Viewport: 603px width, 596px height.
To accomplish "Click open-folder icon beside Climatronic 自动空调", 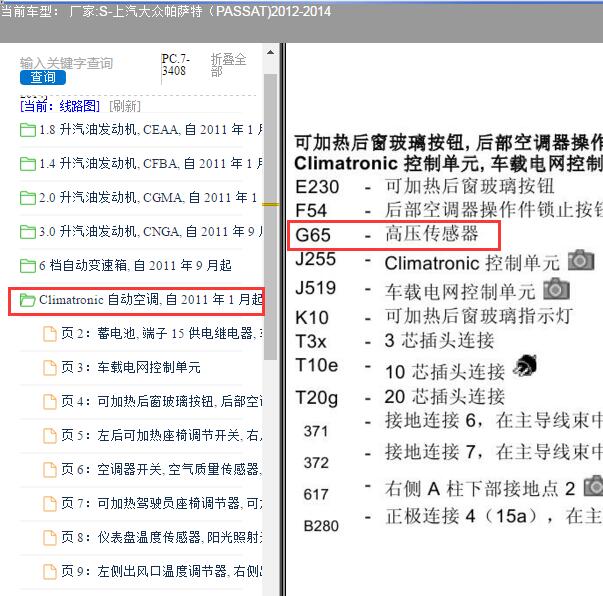I will (x=28, y=300).
